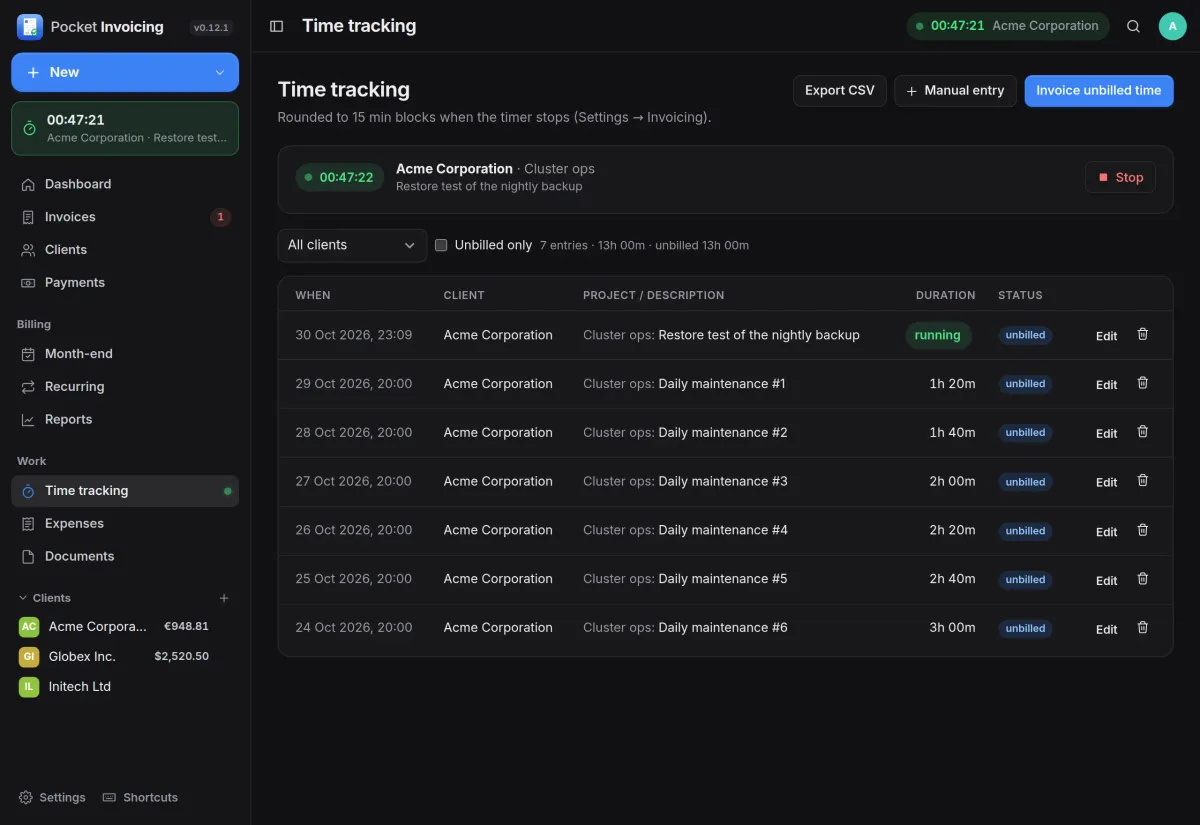Screen dimensions: 1200x825
Task: Click Invoice unbilled time
Action: point(1099,90)
